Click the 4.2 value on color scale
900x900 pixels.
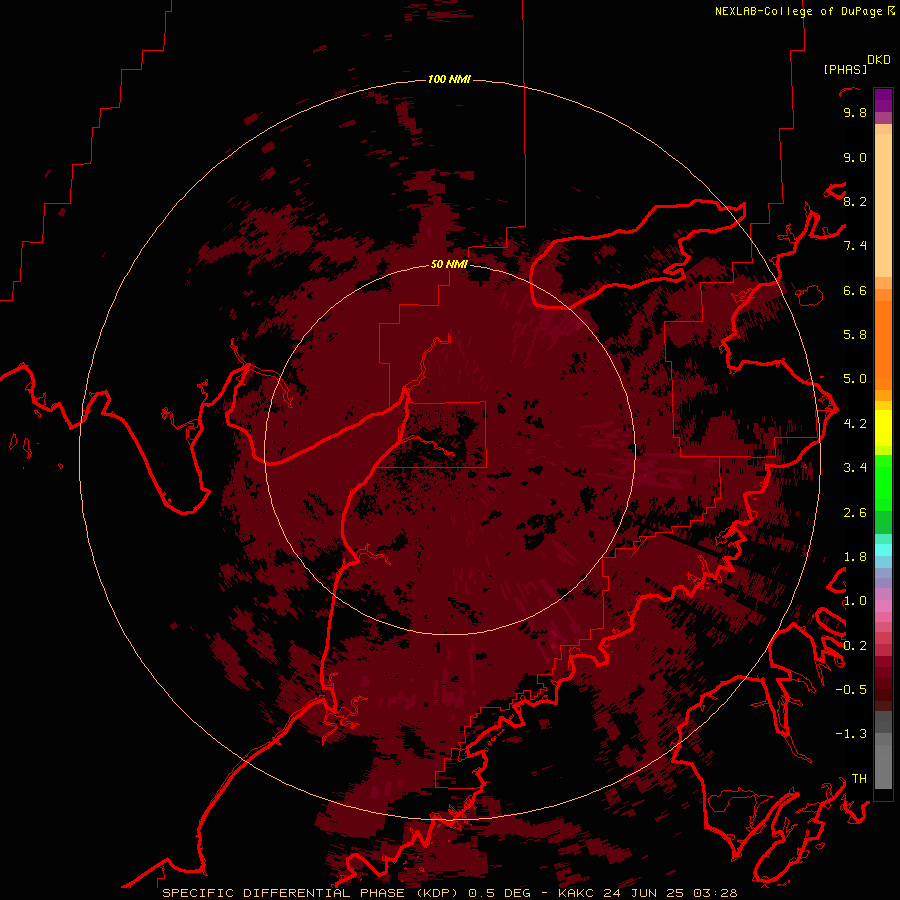(x=855, y=424)
